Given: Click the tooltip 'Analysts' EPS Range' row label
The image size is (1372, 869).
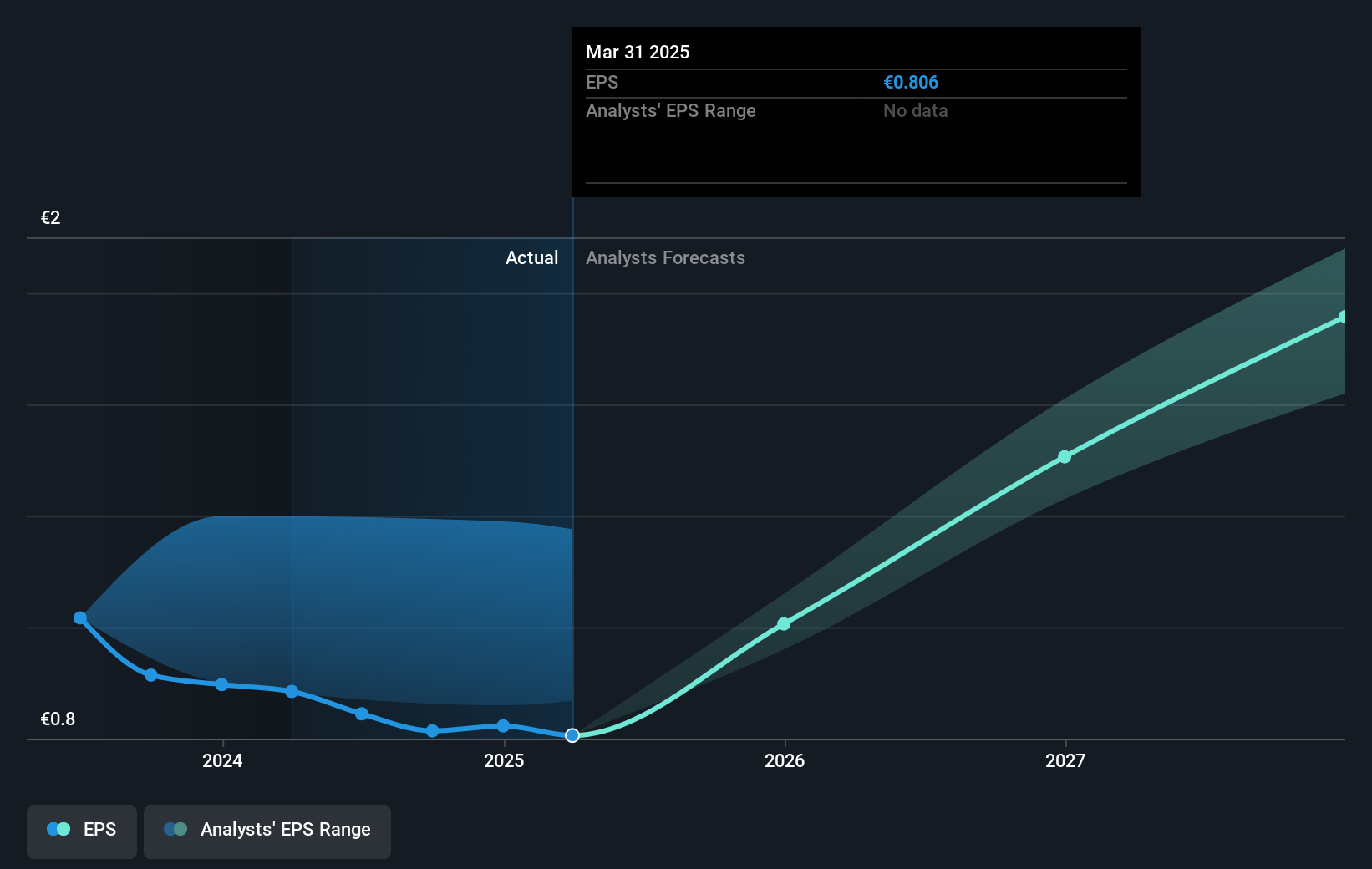Looking at the screenshot, I should click(x=671, y=111).
